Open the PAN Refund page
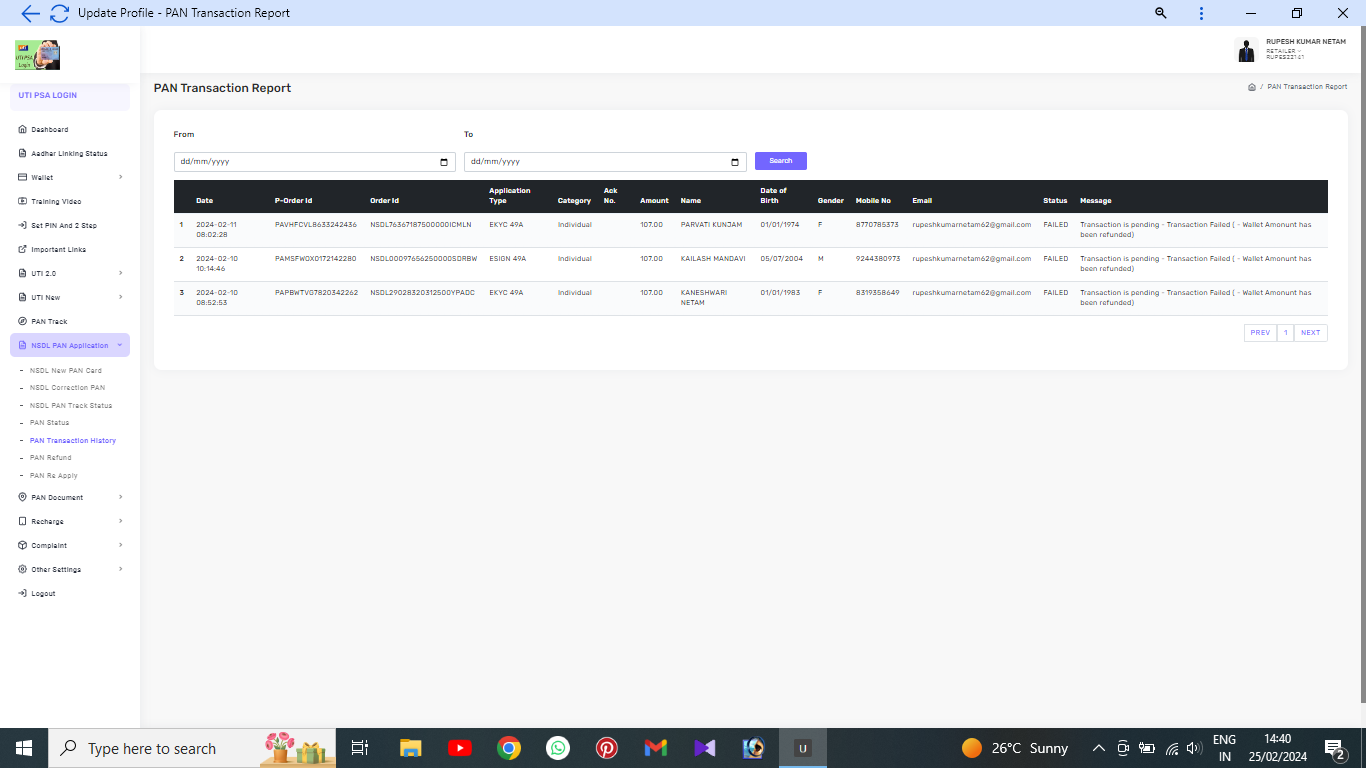1366x768 pixels. coord(51,458)
